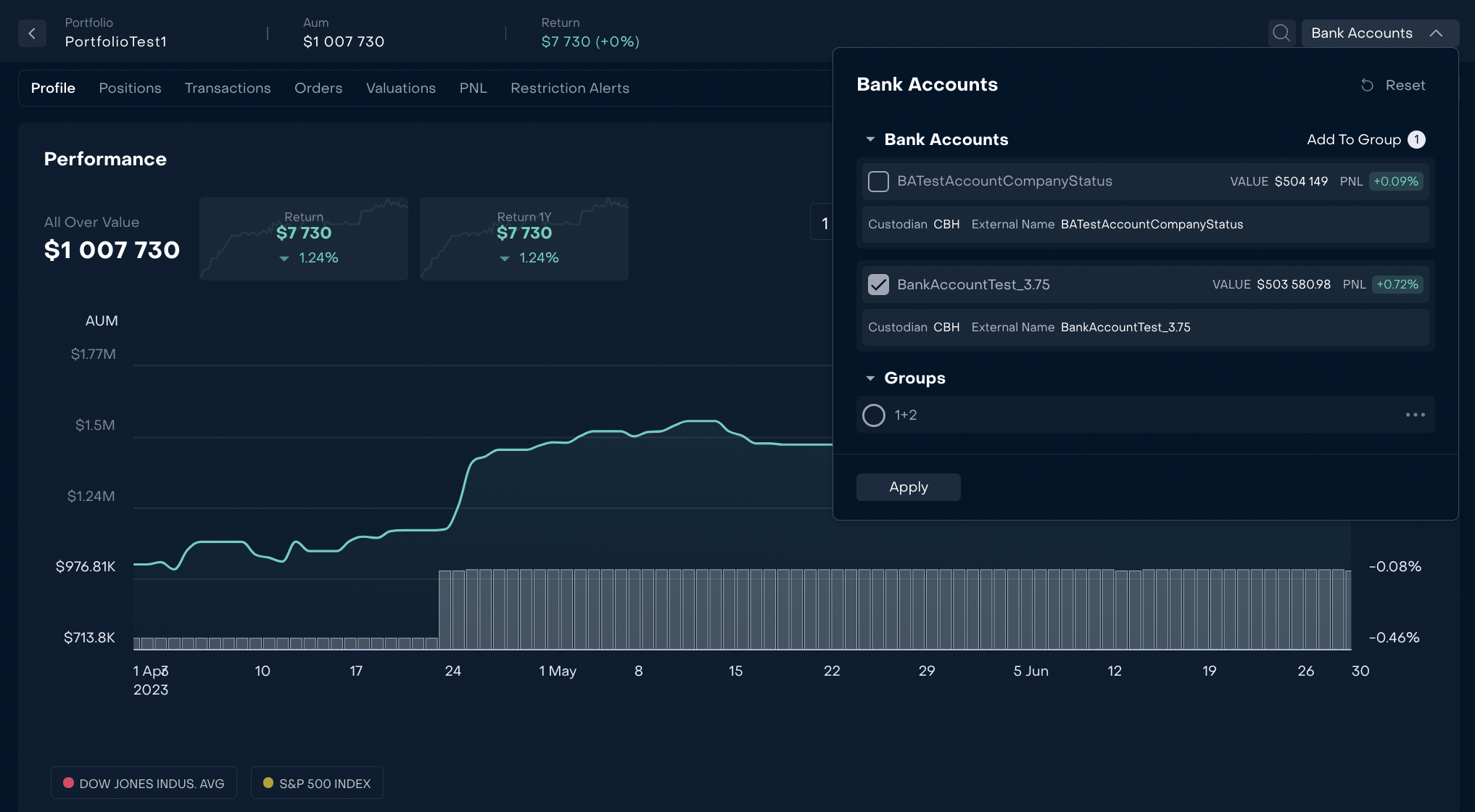The width and height of the screenshot is (1475, 812).
Task: Collapse the Groups section triangle
Action: 870,378
